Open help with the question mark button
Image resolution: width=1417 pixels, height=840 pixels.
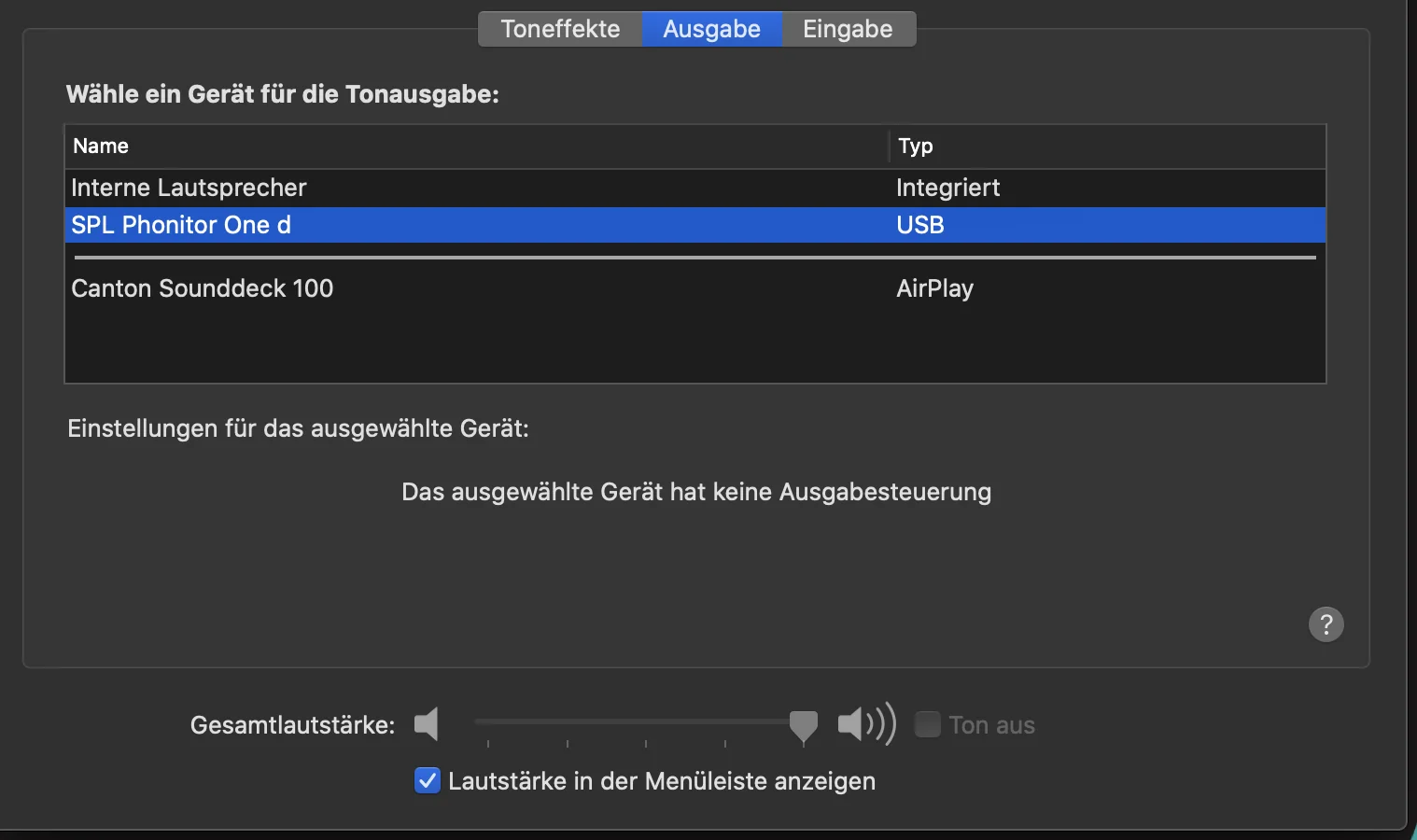(x=1326, y=624)
